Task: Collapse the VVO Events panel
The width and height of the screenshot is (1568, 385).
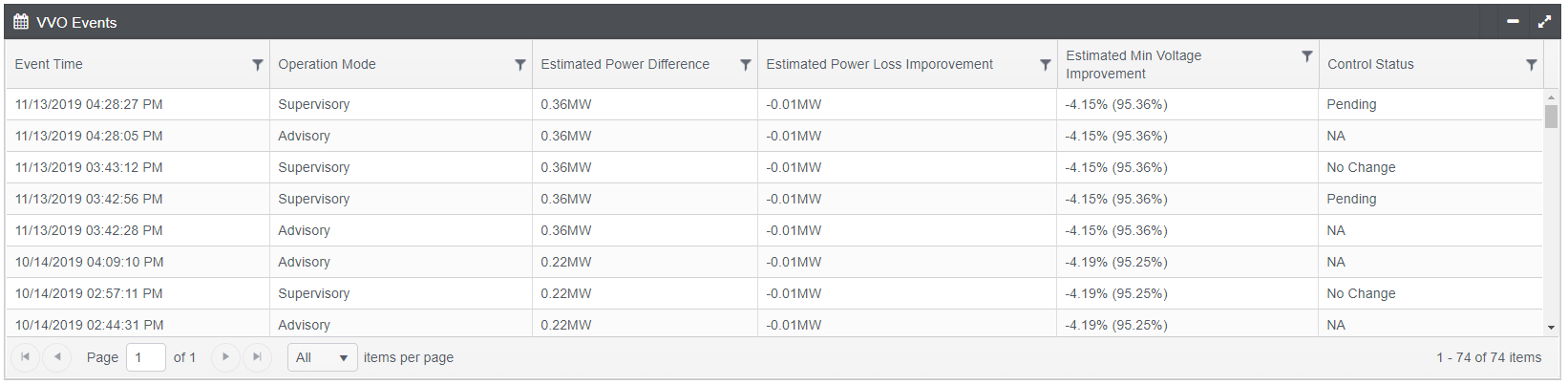Action: click(1513, 21)
